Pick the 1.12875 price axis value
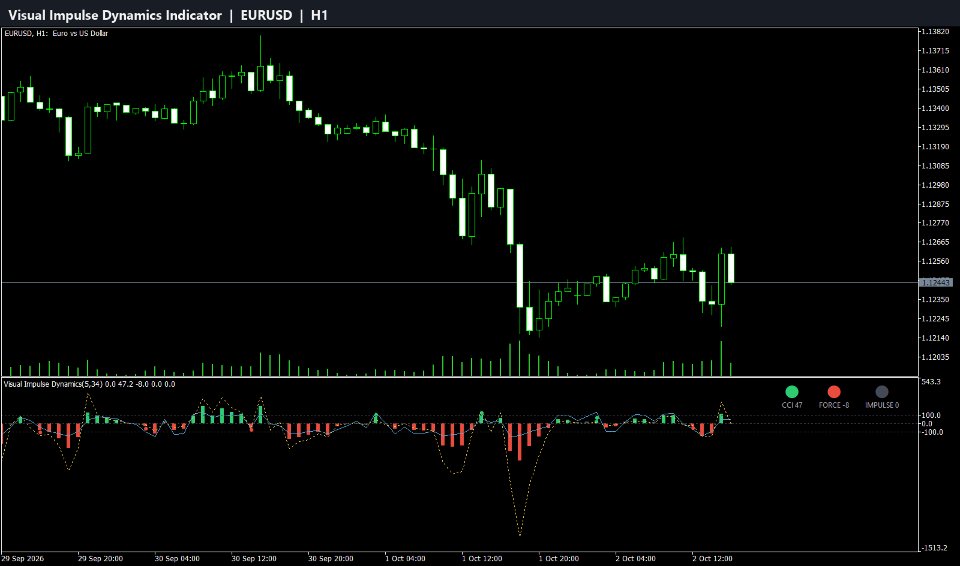 (x=936, y=204)
